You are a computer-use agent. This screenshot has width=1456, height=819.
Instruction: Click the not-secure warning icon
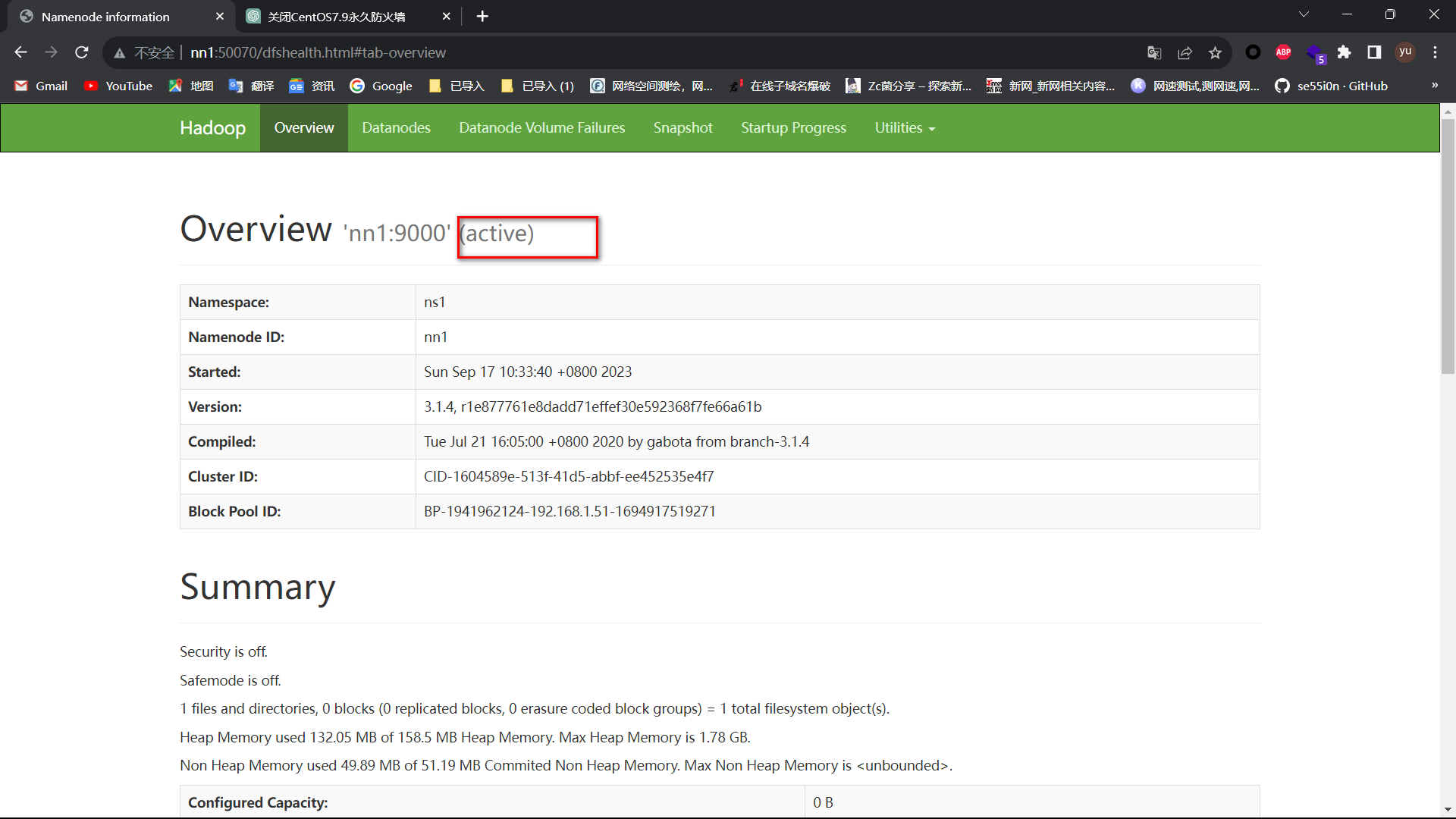point(120,53)
